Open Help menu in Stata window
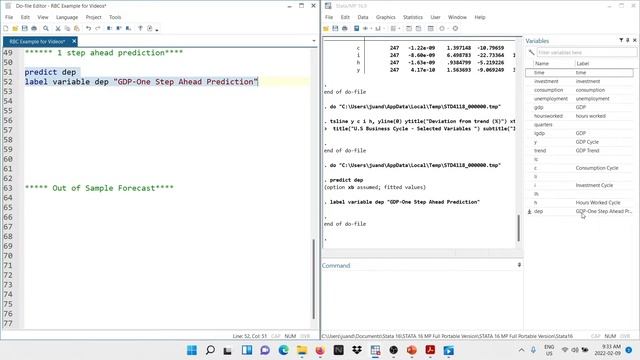Image resolution: width=640 pixels, height=360 pixels. click(x=480, y=17)
